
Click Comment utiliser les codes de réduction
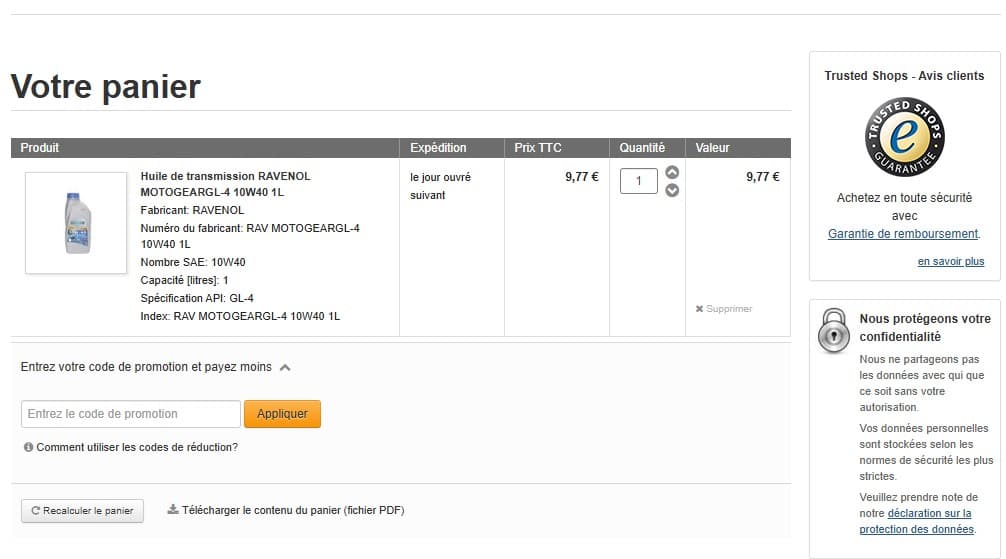[137, 447]
